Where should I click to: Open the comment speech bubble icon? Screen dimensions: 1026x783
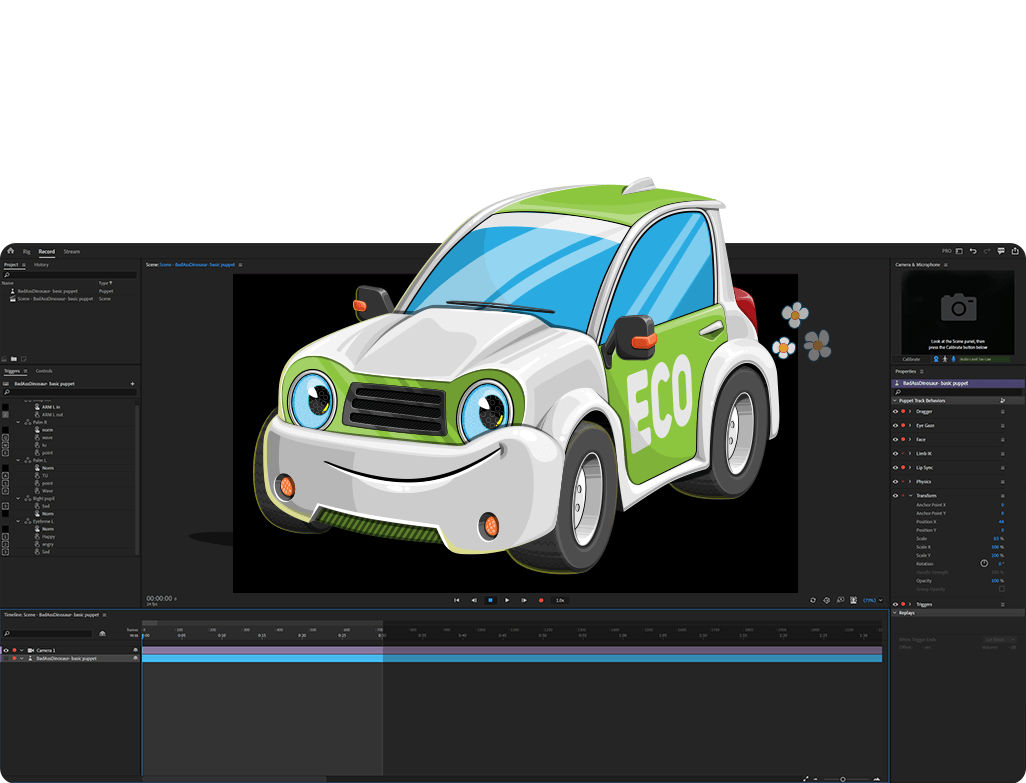(1001, 251)
